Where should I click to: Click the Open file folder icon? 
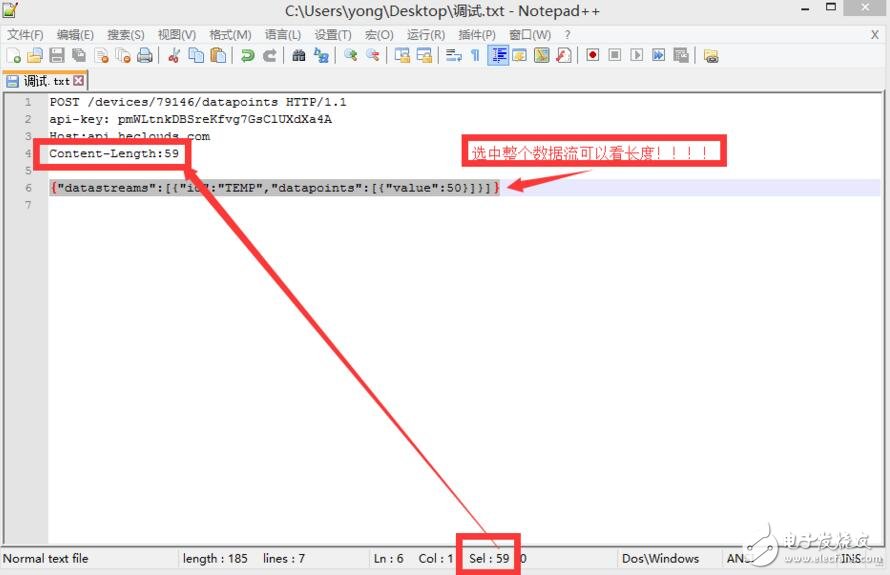(x=35, y=56)
